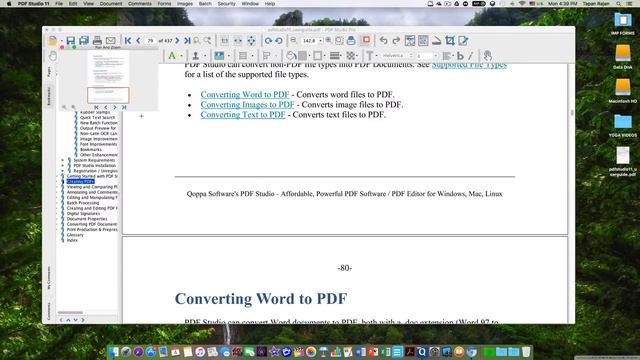Open the Insert Image dropdown arrow
The width and height of the screenshot is (640, 360).
pyautogui.click(x=229, y=56)
